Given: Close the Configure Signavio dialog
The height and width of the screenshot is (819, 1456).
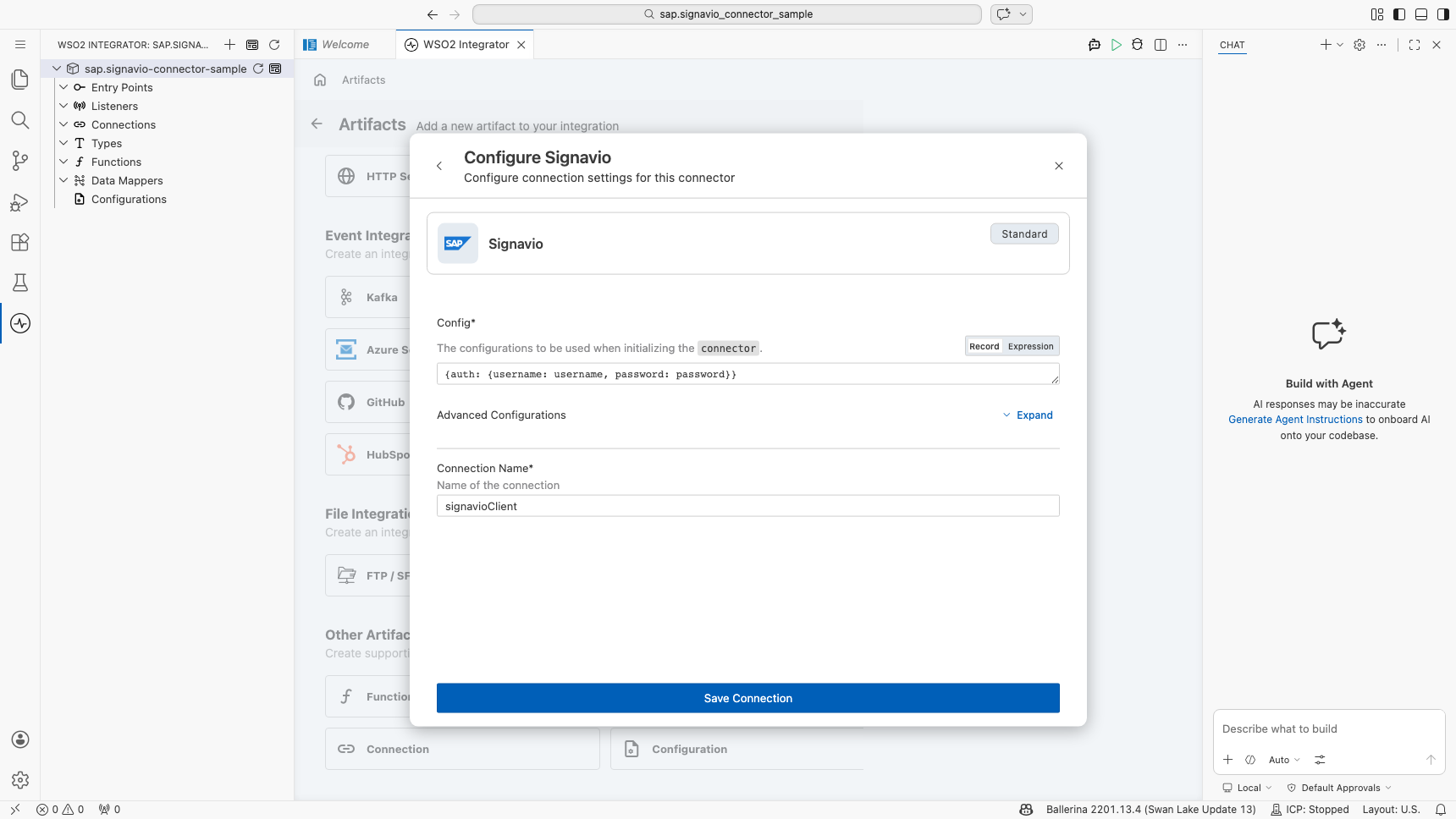Looking at the screenshot, I should (1059, 166).
